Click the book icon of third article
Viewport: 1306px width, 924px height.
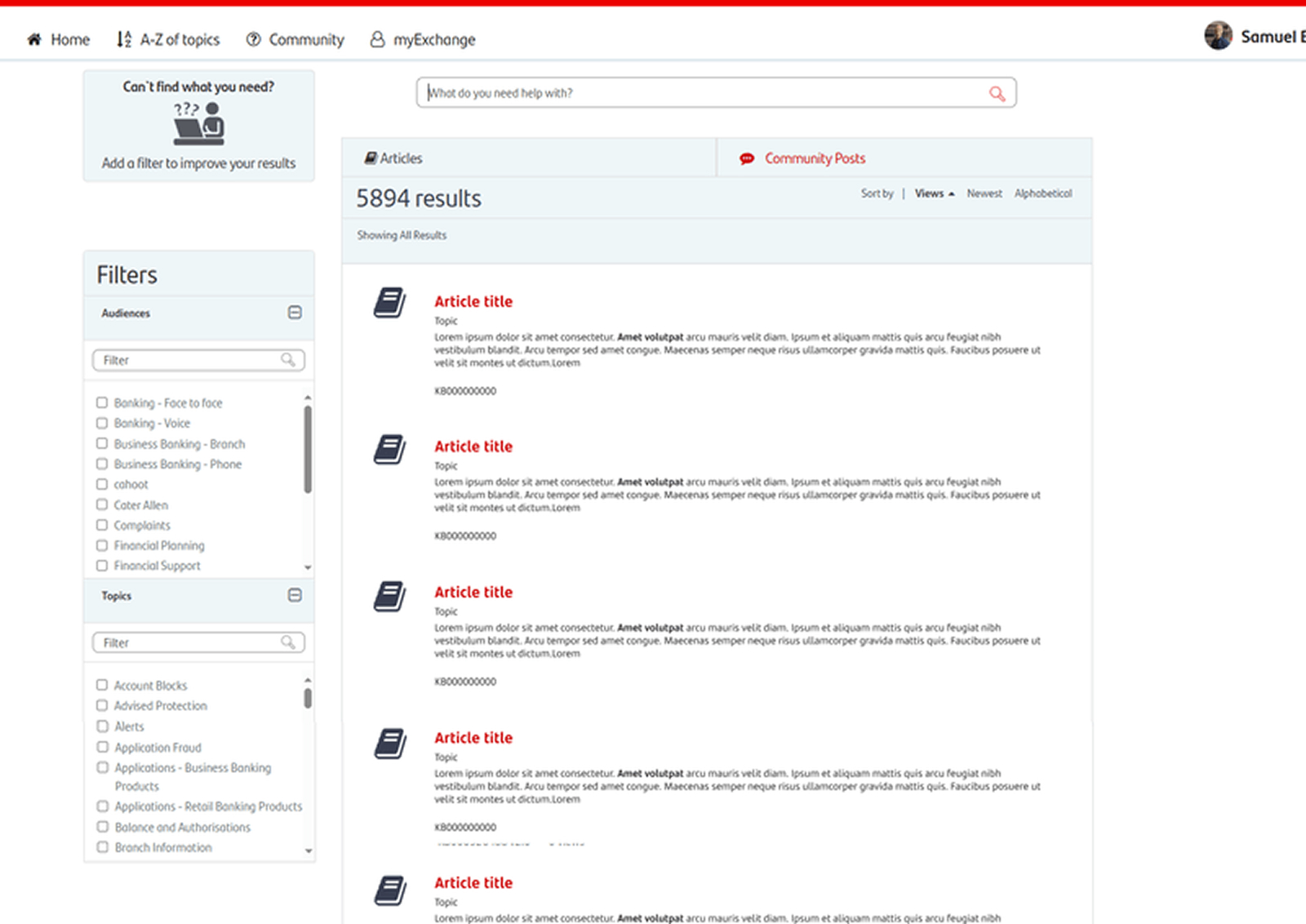pos(390,596)
